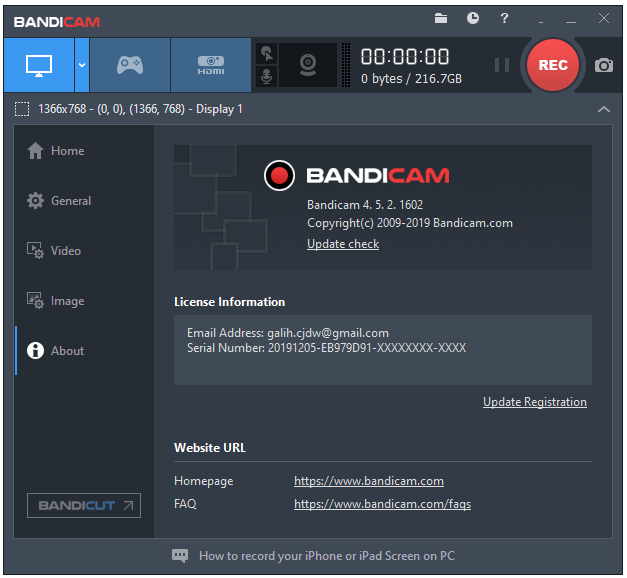Open the Home tab
The height and width of the screenshot is (578, 627).
(84, 151)
